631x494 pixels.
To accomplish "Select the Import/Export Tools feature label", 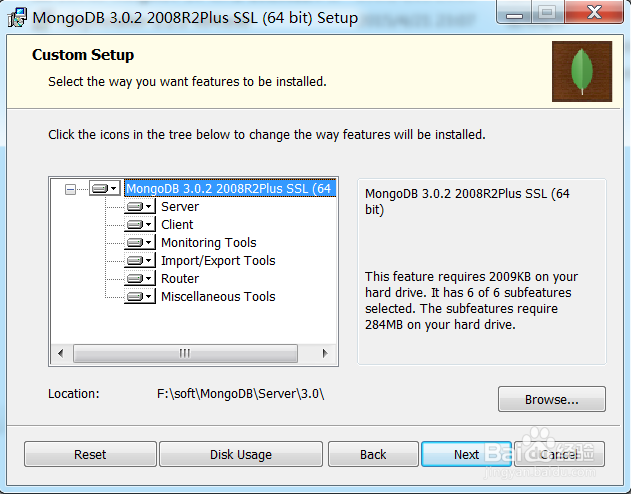I will (x=218, y=261).
